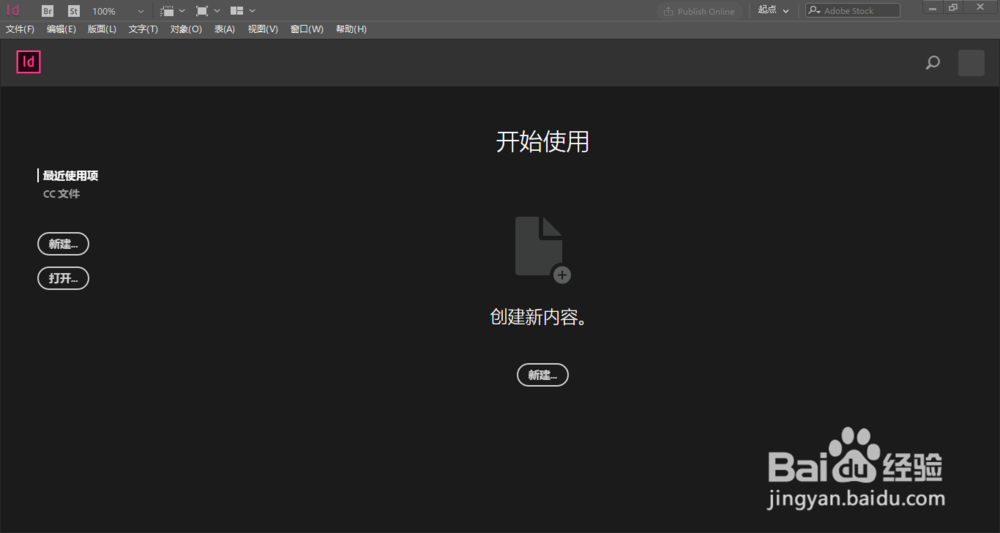1000x533 pixels.
Task: Open Adobe Bridge via Br icon
Action: (x=47, y=11)
